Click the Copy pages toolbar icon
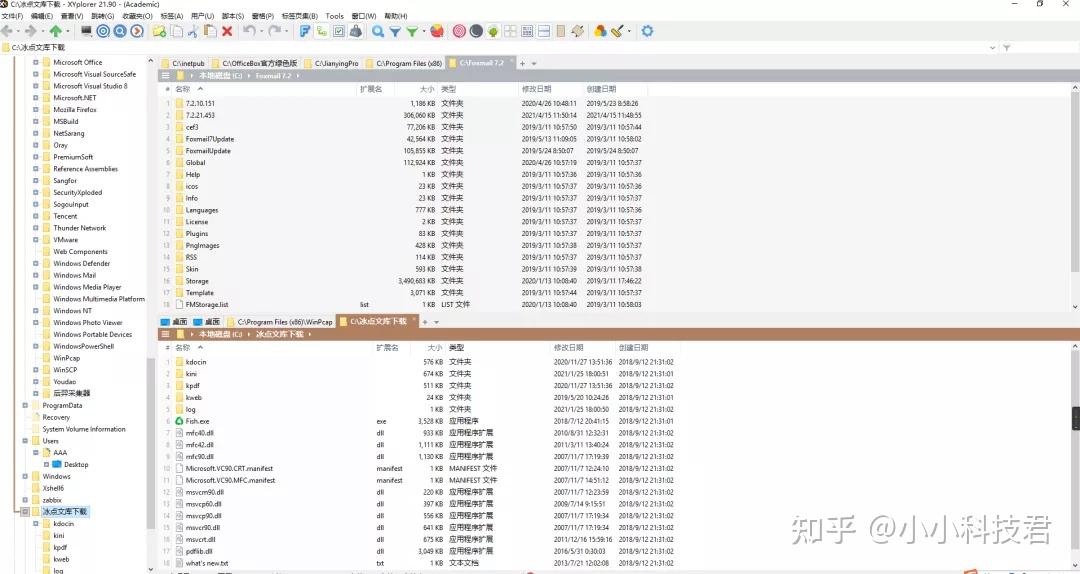1080x574 pixels. point(176,31)
